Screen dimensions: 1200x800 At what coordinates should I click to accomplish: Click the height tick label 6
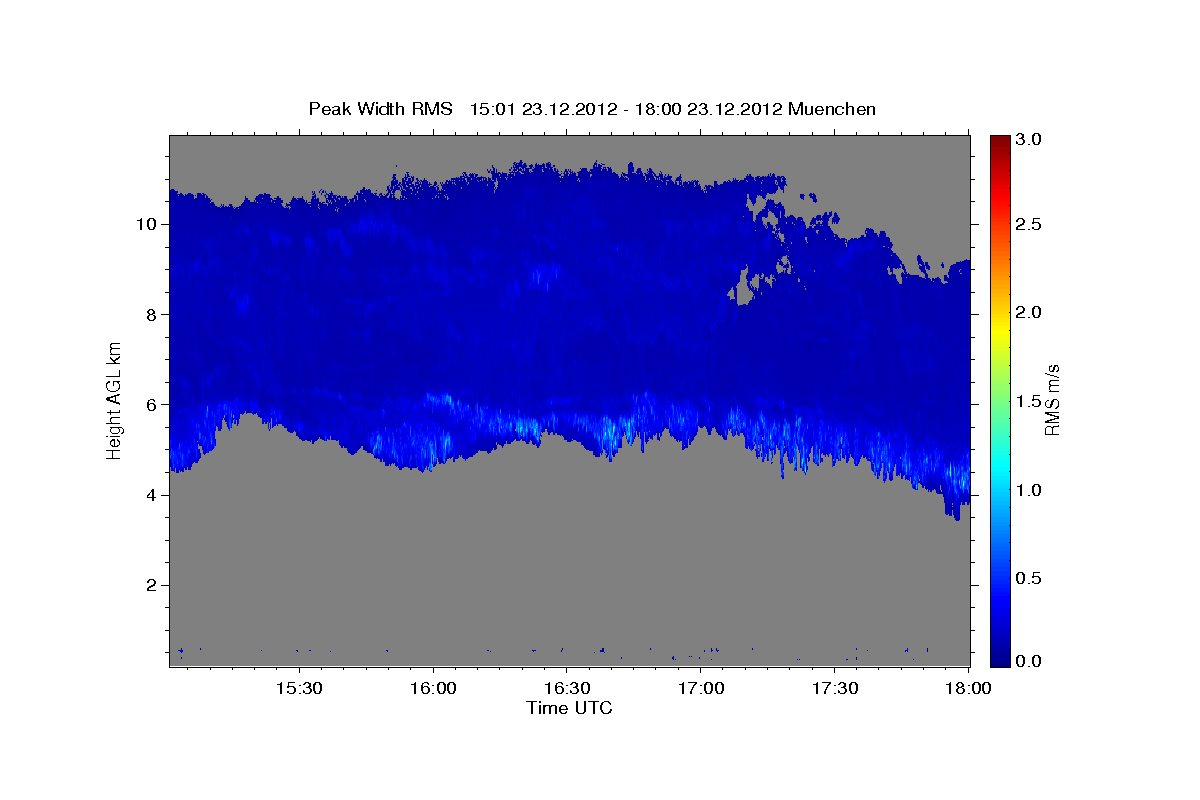[x=153, y=404]
